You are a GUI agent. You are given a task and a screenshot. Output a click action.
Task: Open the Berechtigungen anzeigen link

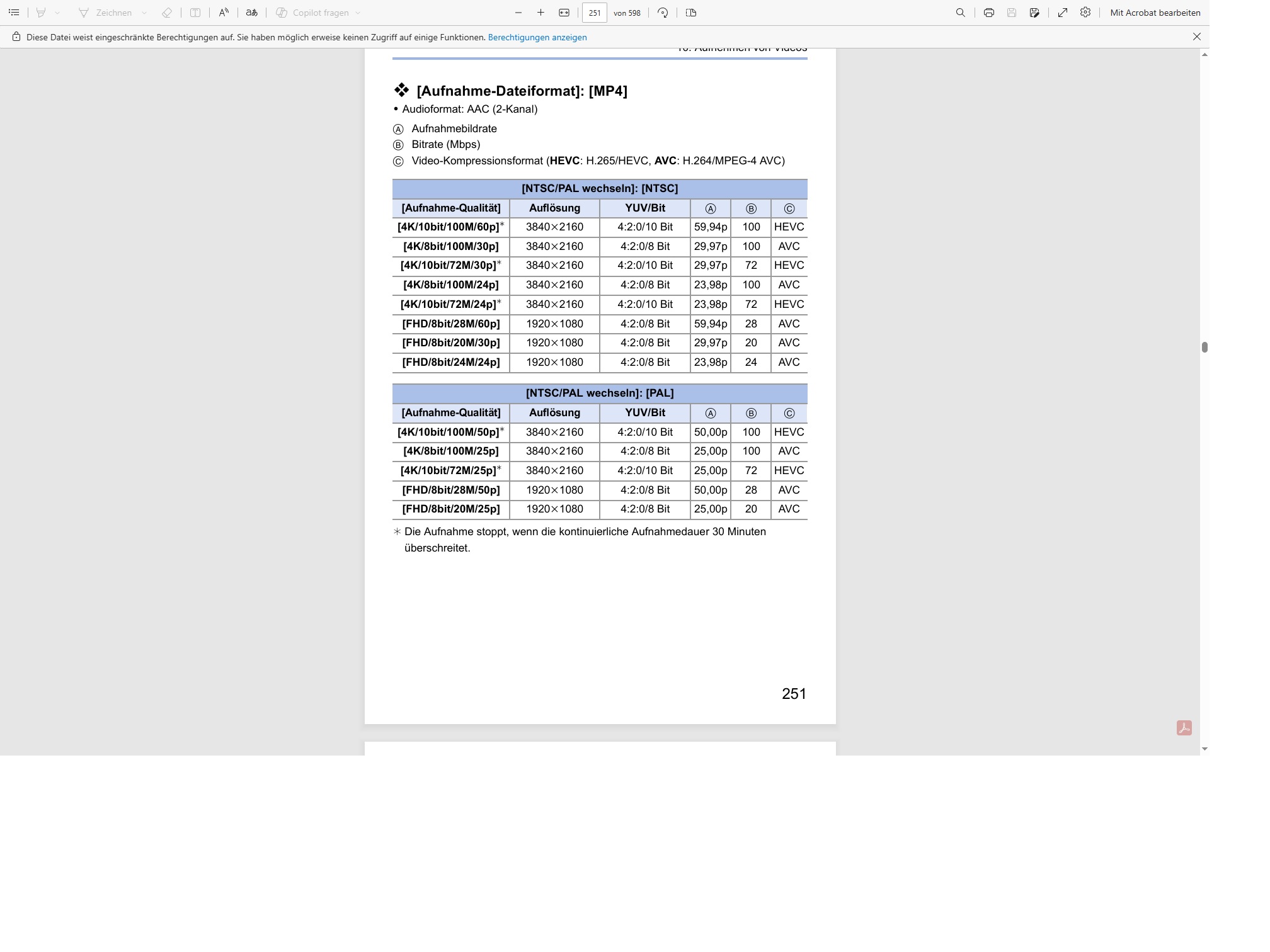point(537,37)
